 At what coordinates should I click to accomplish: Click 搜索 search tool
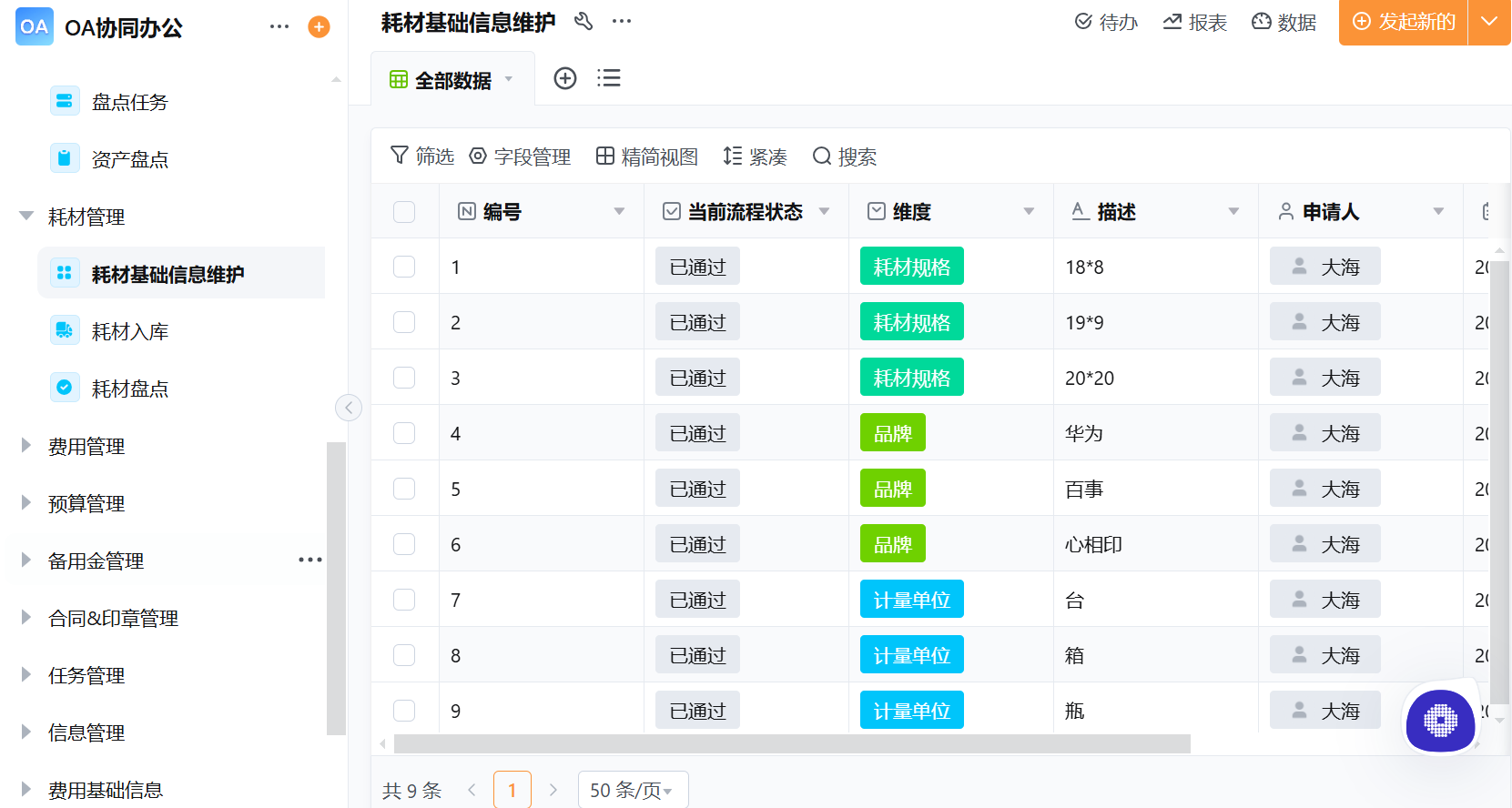tap(845, 157)
